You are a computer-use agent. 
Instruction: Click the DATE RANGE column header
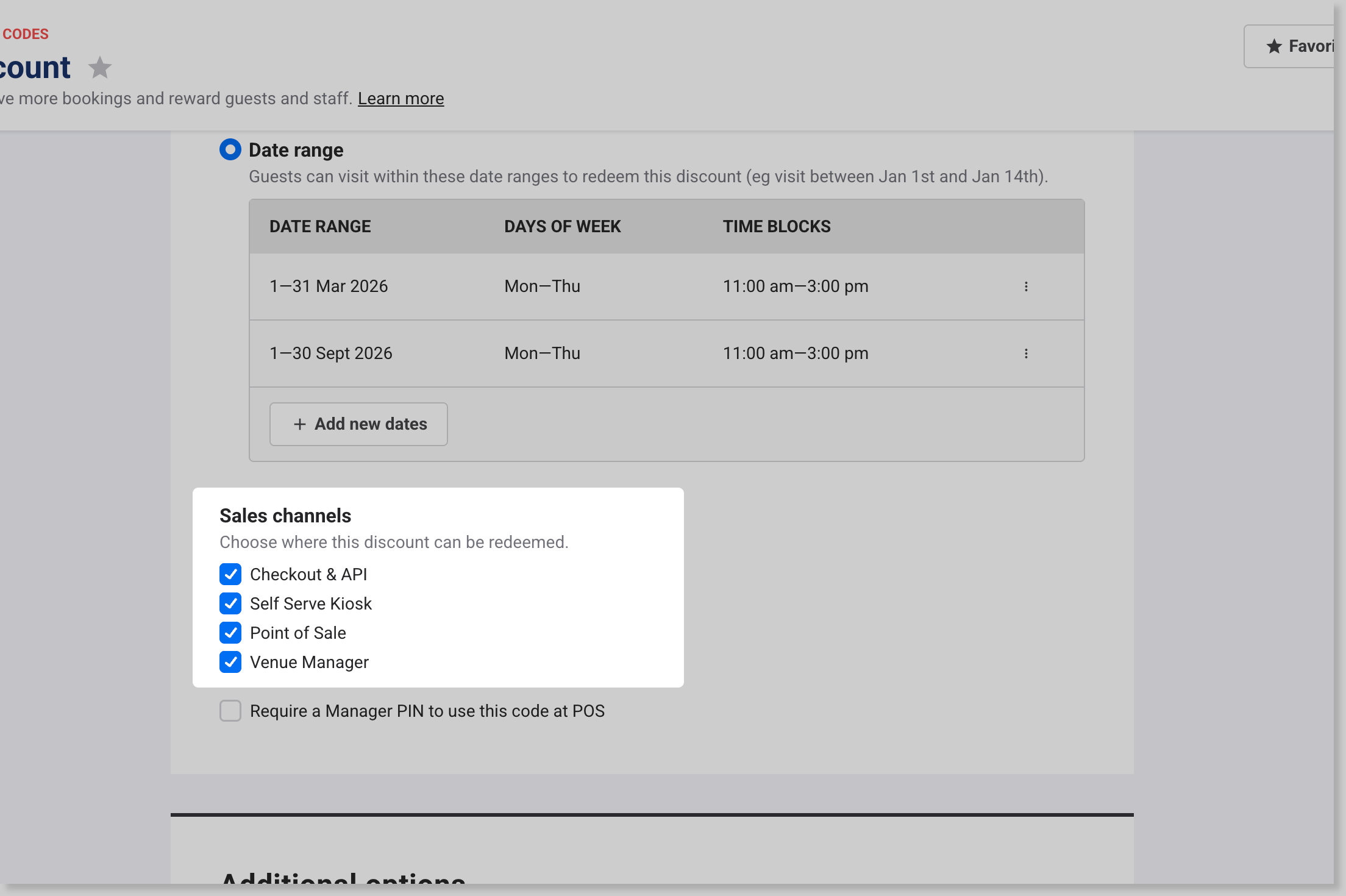320,227
